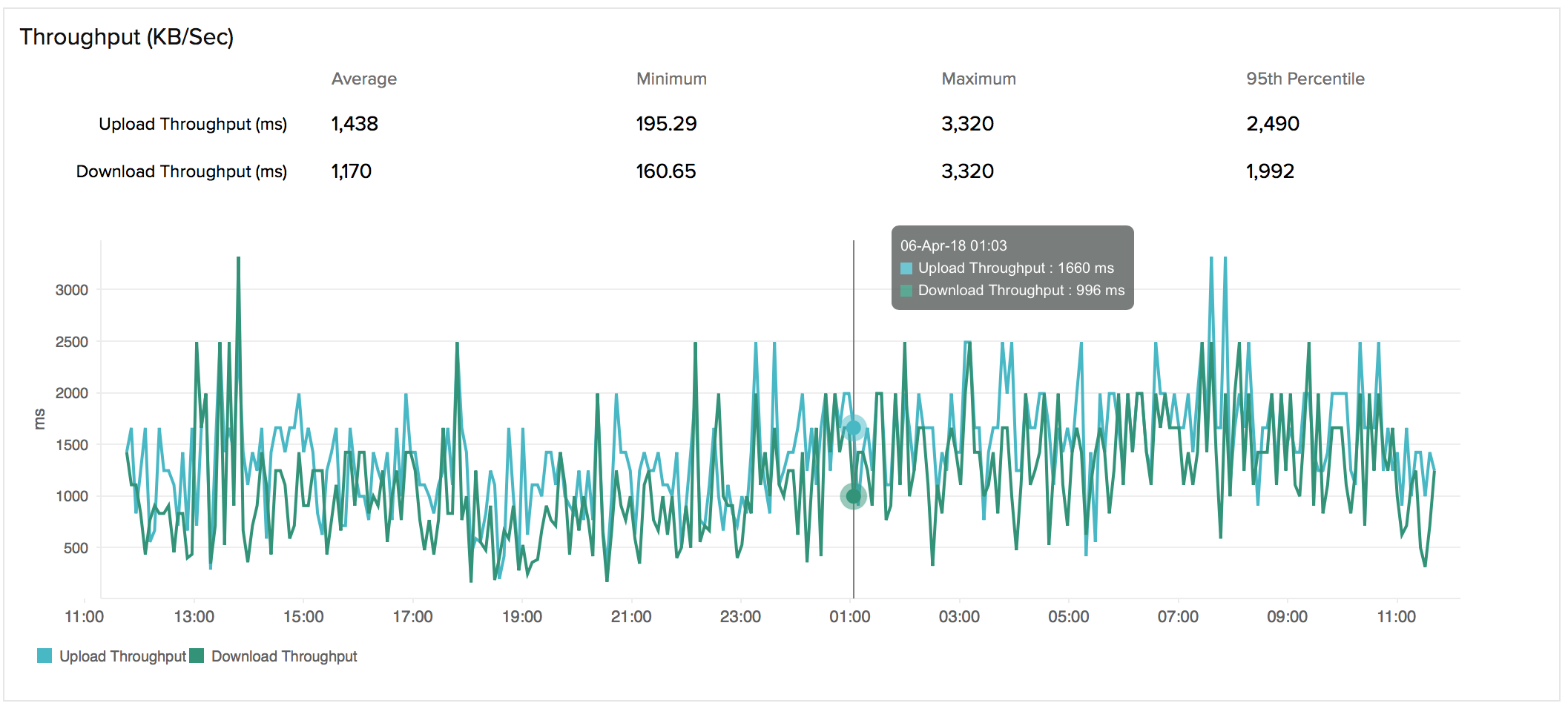Click the teal Upload Throughput legend swatch
Screen dimensions: 1568x706
pos(45,656)
